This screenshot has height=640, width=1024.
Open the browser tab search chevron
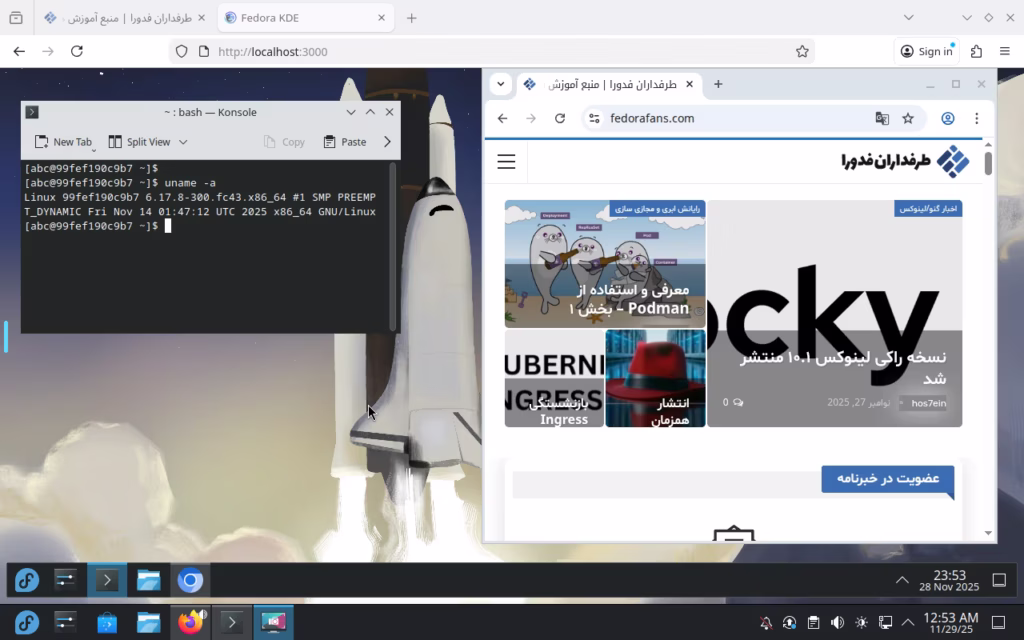coord(501,85)
